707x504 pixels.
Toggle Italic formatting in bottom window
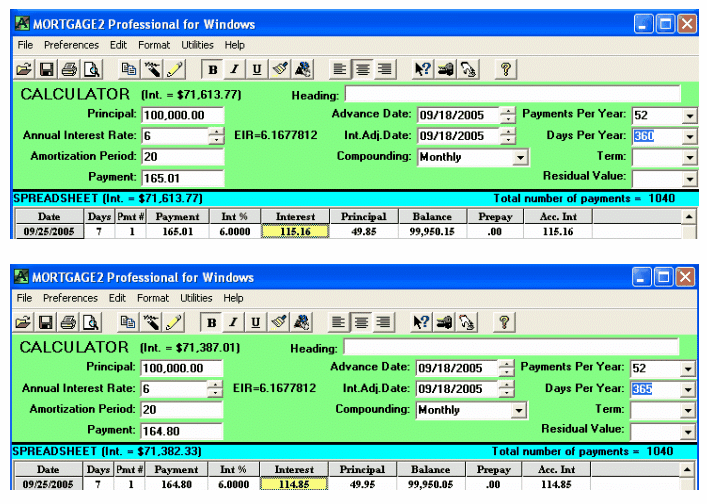234,322
